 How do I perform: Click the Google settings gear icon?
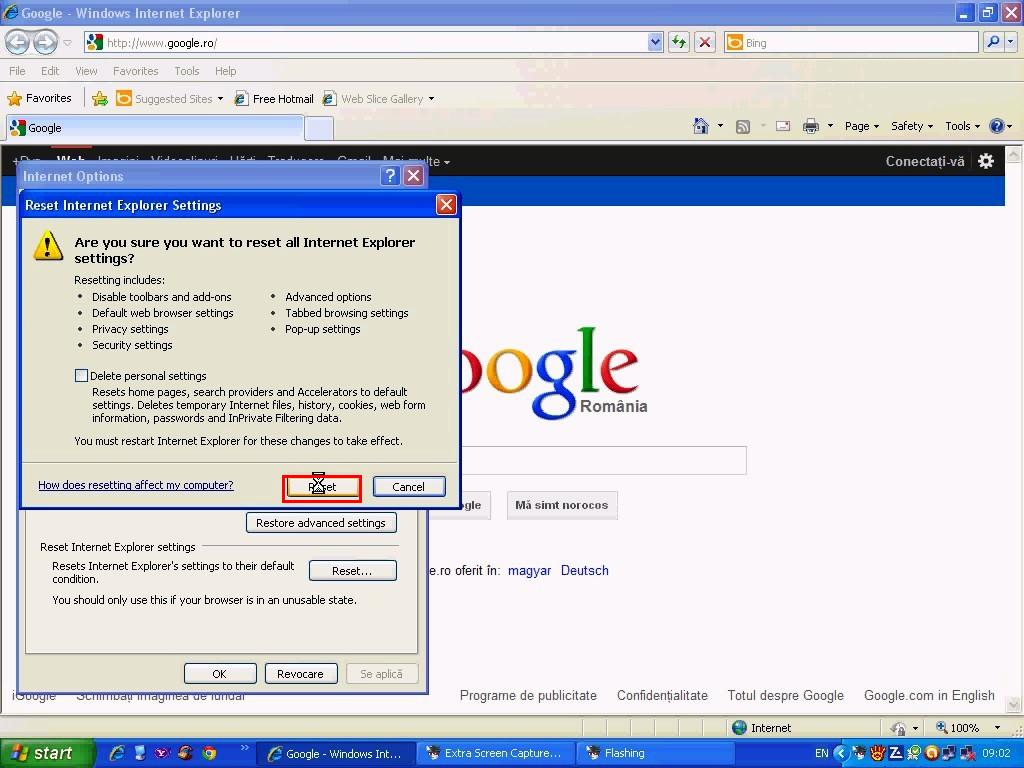[x=986, y=161]
